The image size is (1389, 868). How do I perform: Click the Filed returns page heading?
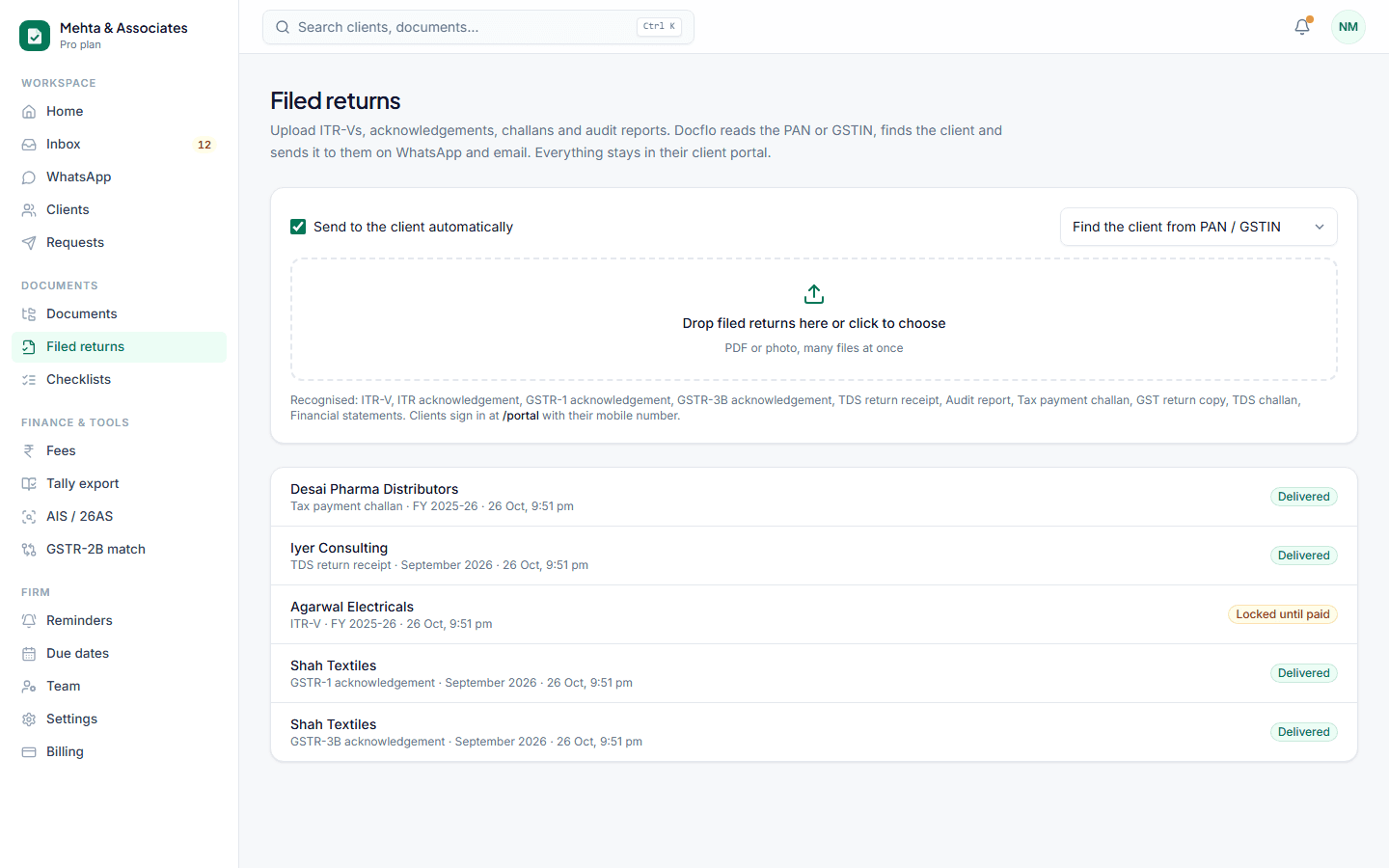tap(336, 101)
